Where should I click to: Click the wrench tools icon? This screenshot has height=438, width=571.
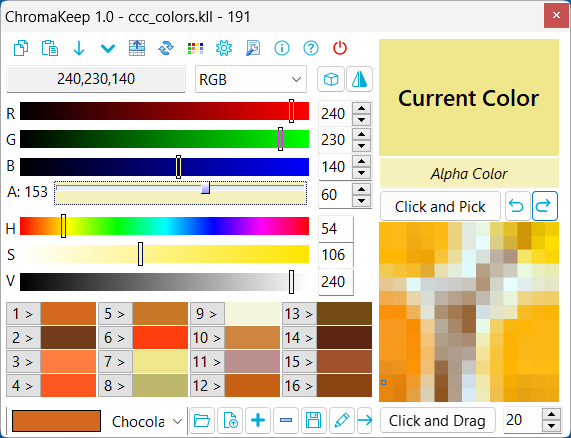253,48
